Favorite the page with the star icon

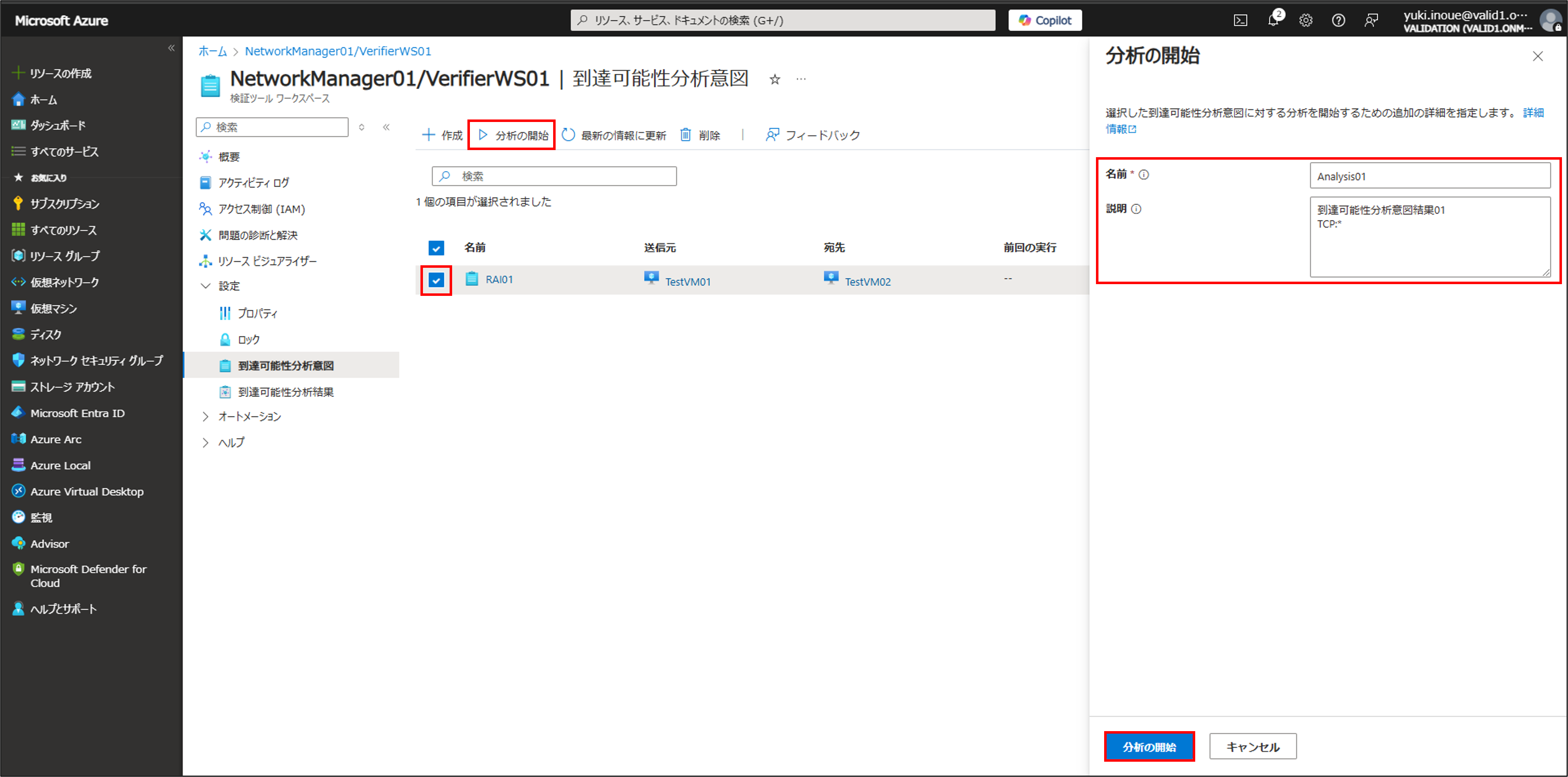(x=774, y=79)
